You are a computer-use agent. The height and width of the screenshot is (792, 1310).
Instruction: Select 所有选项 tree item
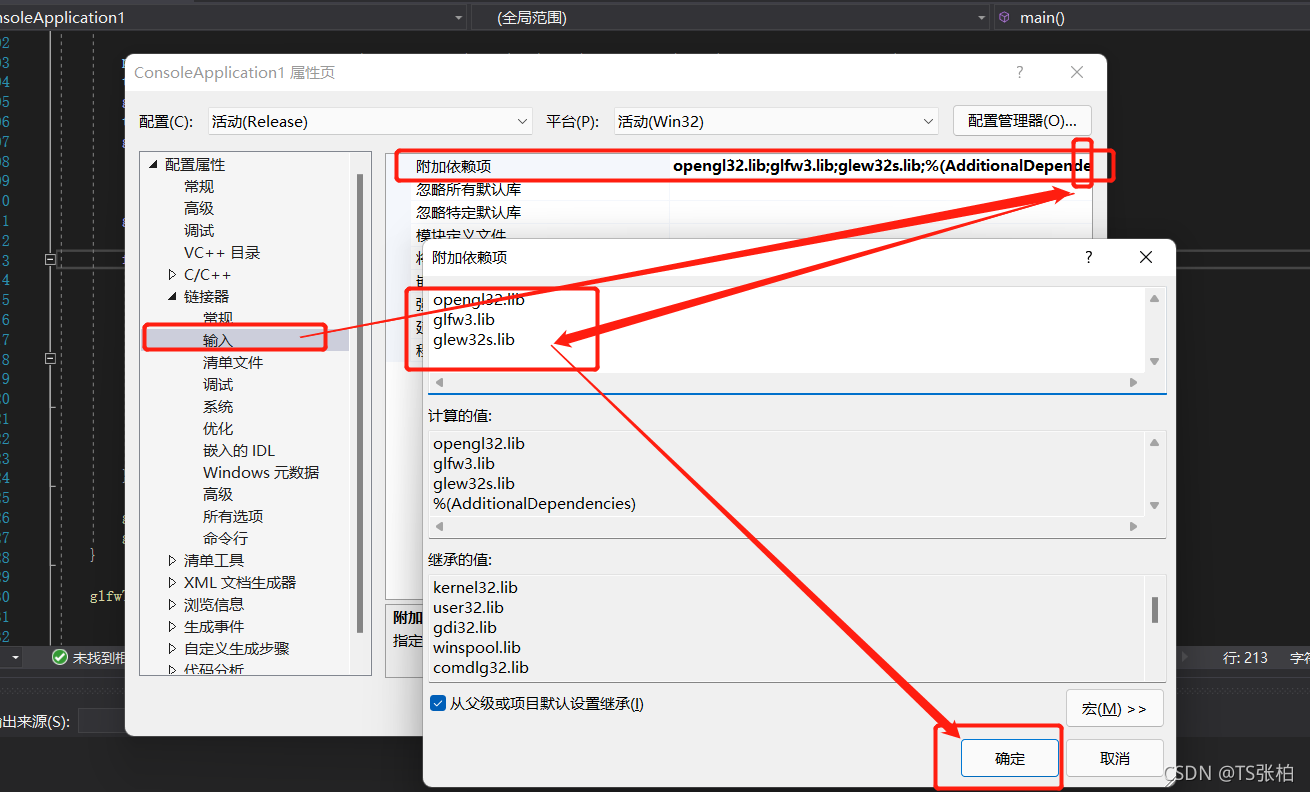[x=233, y=517]
